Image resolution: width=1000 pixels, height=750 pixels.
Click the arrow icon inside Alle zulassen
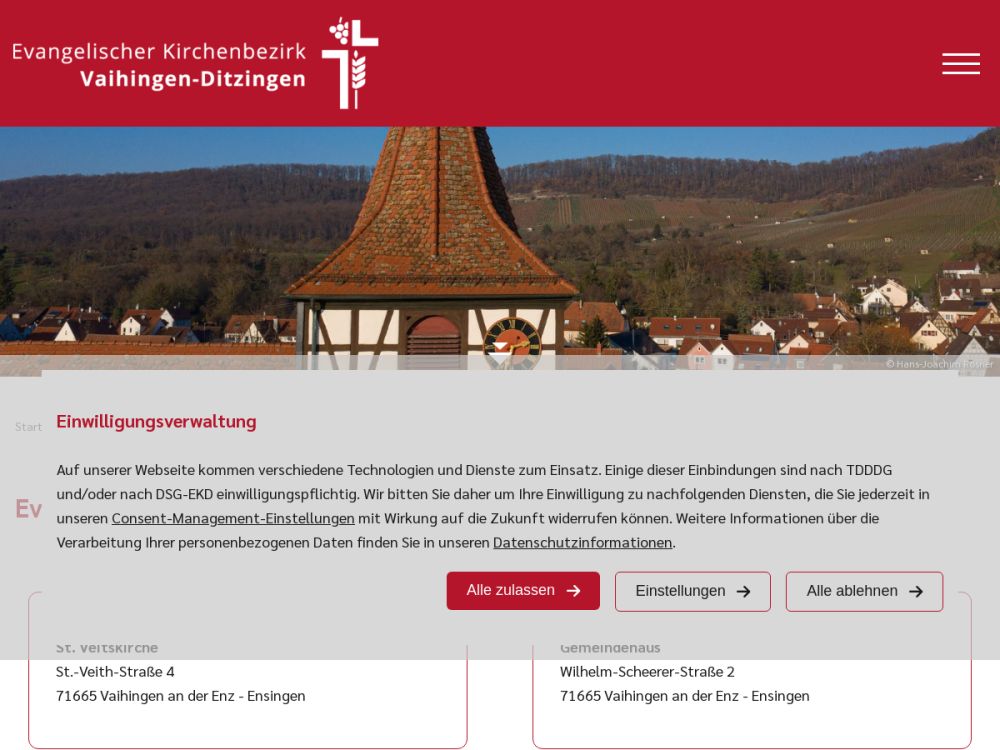click(573, 591)
